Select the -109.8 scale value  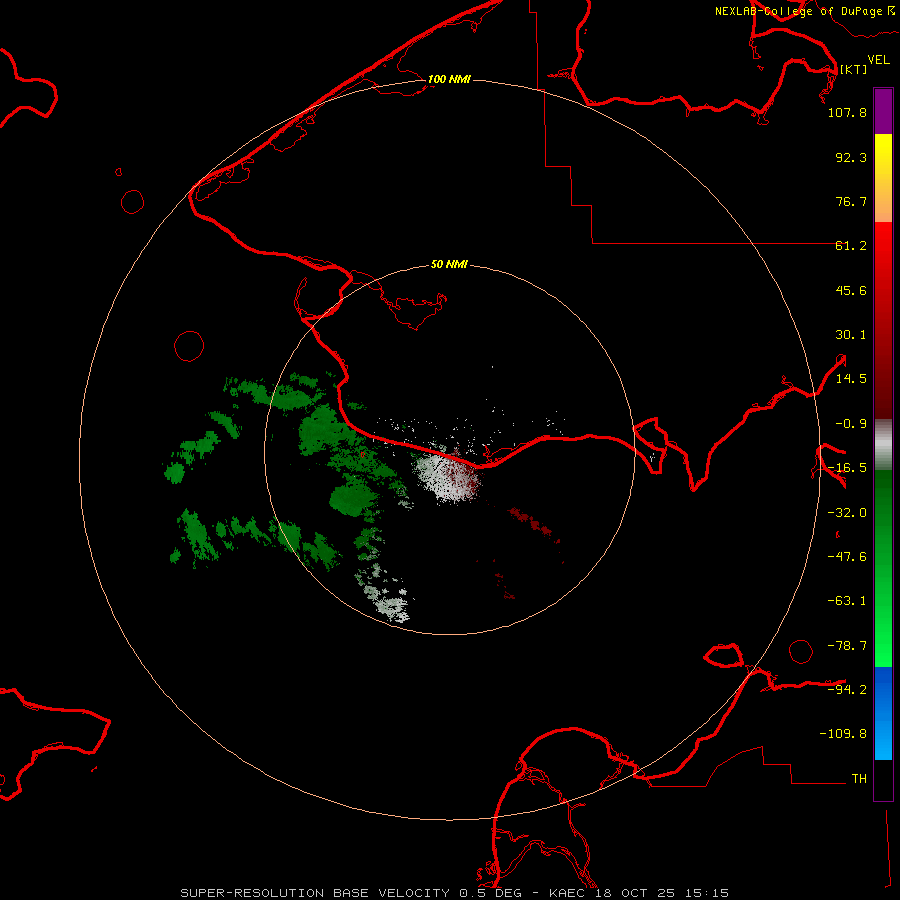point(843,734)
